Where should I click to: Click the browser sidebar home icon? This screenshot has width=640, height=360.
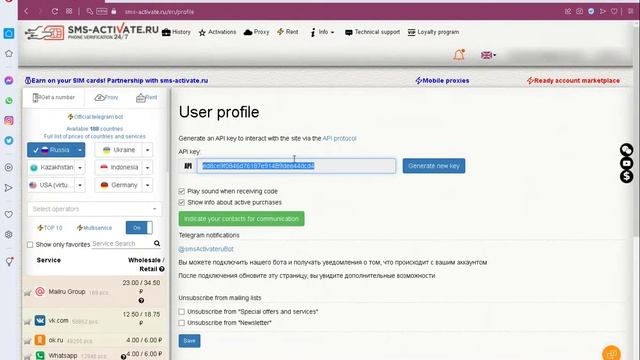(x=9, y=33)
